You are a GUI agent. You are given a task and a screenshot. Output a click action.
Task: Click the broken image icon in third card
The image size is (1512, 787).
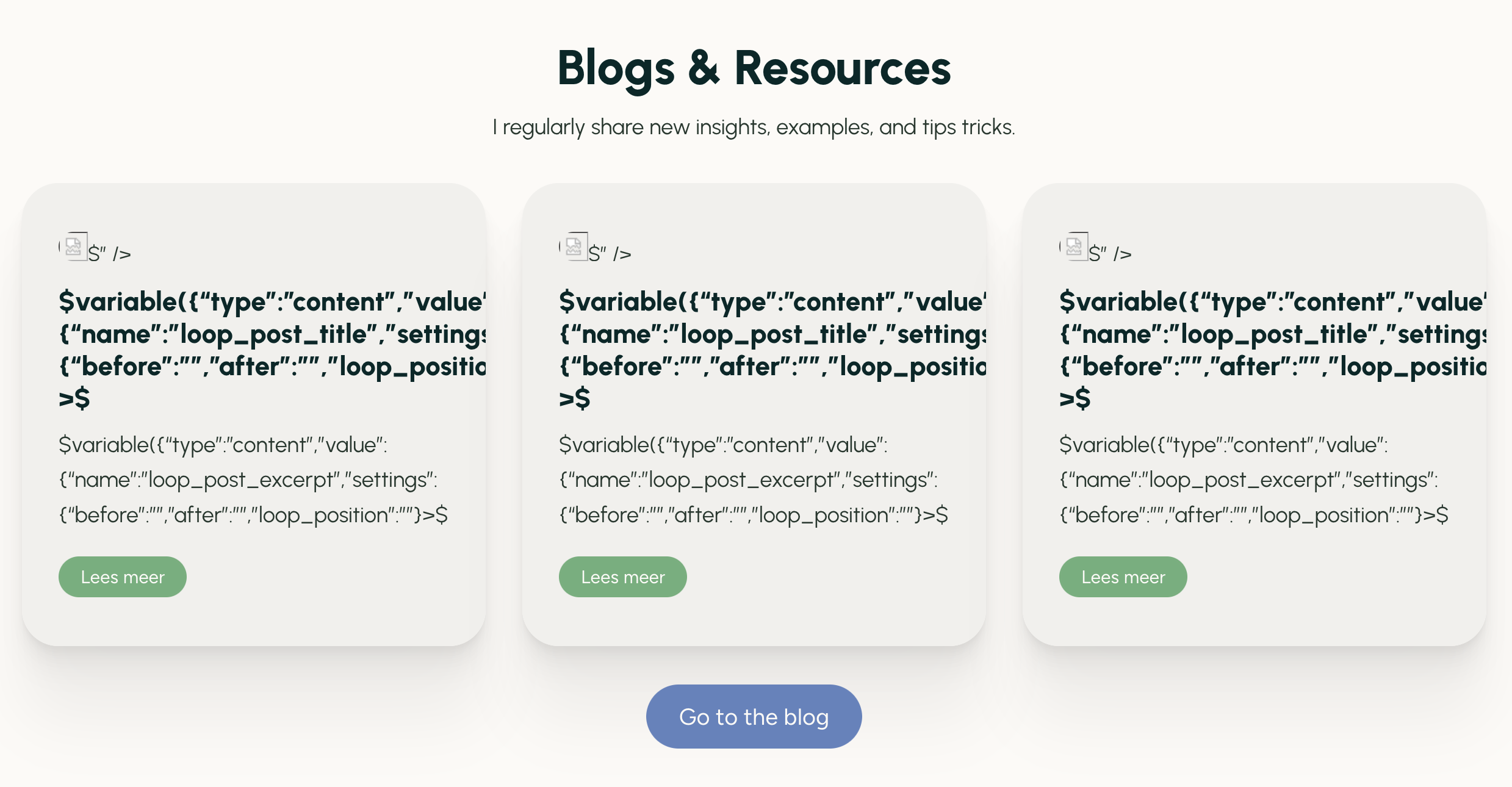pyautogui.click(x=1075, y=247)
